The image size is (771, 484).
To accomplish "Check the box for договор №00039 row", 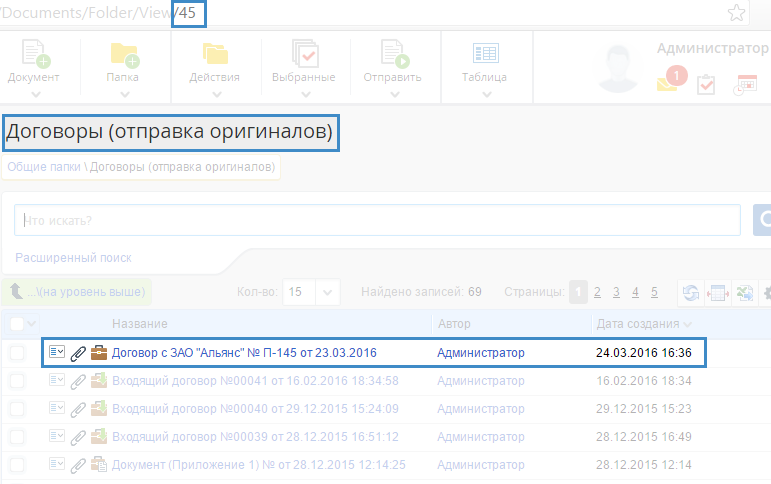I will click(x=17, y=437).
